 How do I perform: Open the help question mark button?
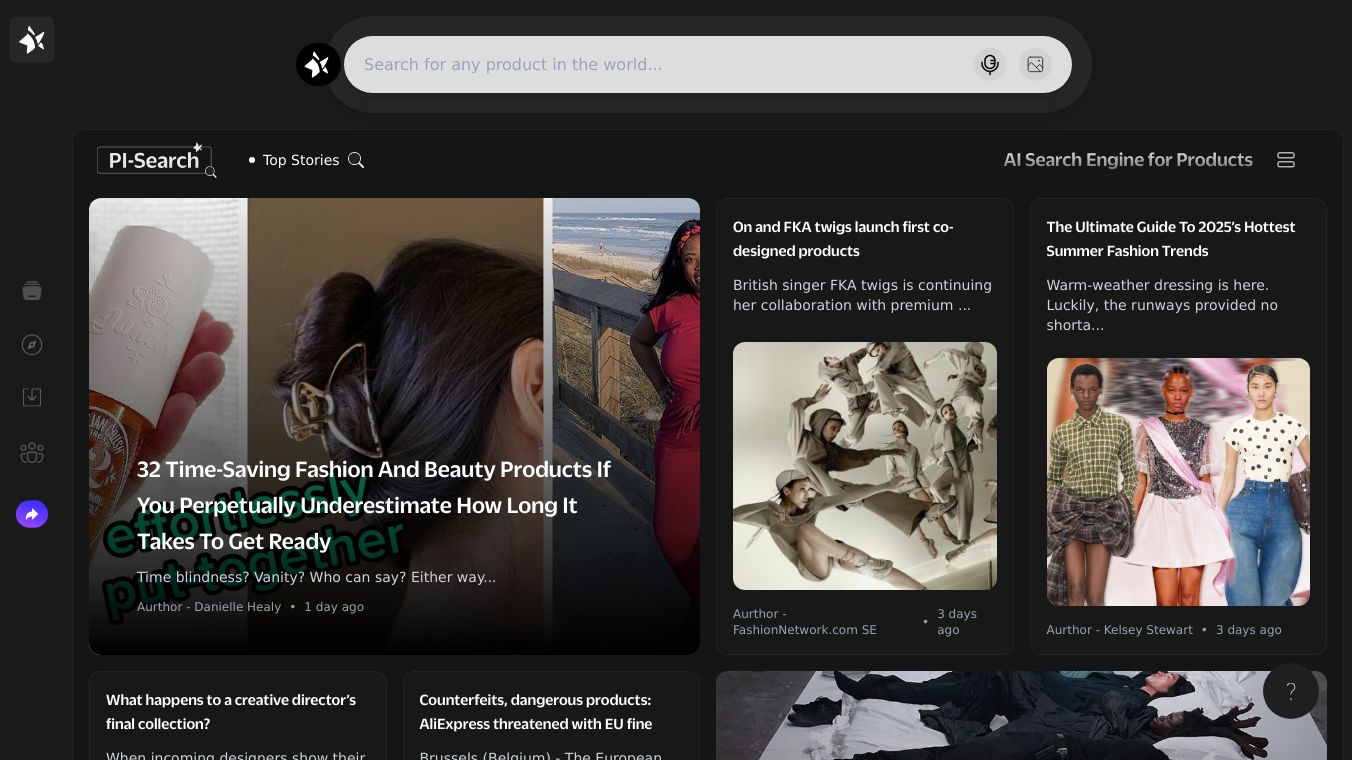1290,691
